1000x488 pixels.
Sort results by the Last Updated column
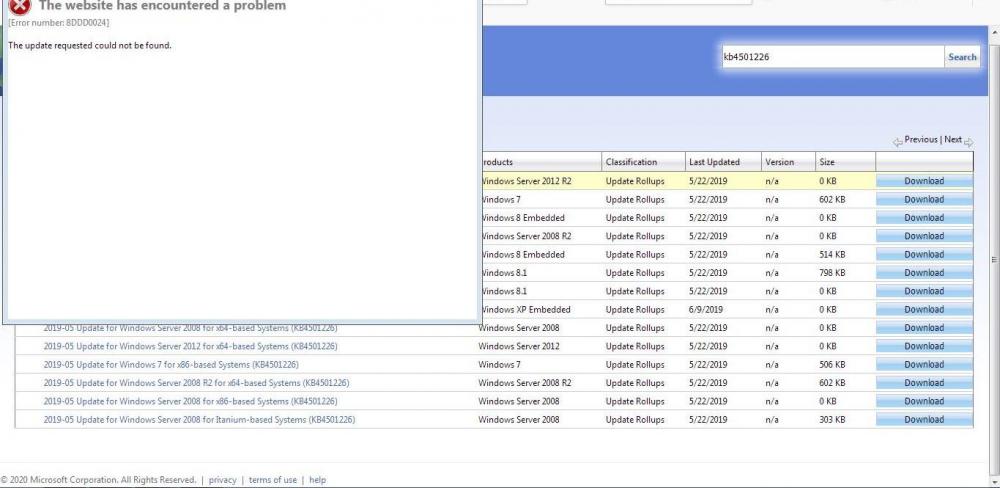click(x=714, y=162)
